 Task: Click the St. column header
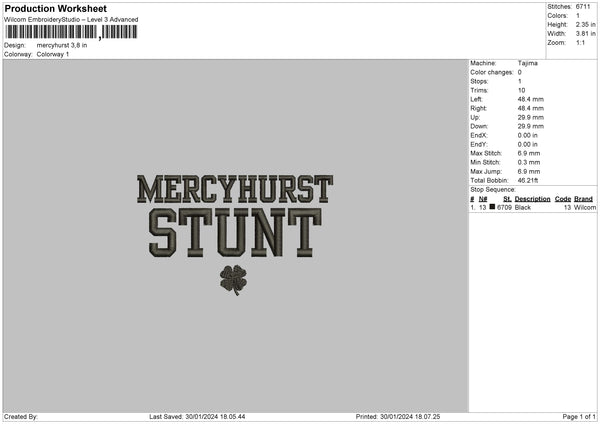507,199
